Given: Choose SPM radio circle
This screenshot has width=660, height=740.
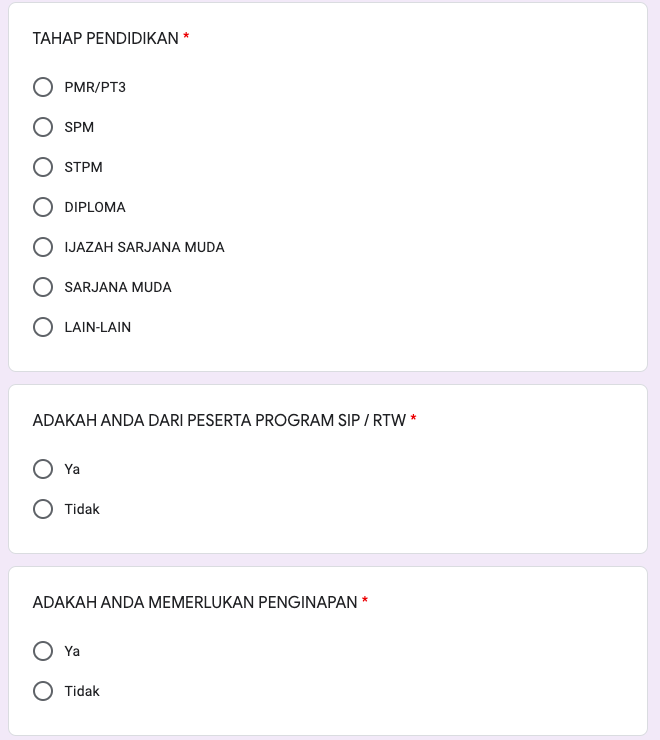Looking at the screenshot, I should click(43, 127).
